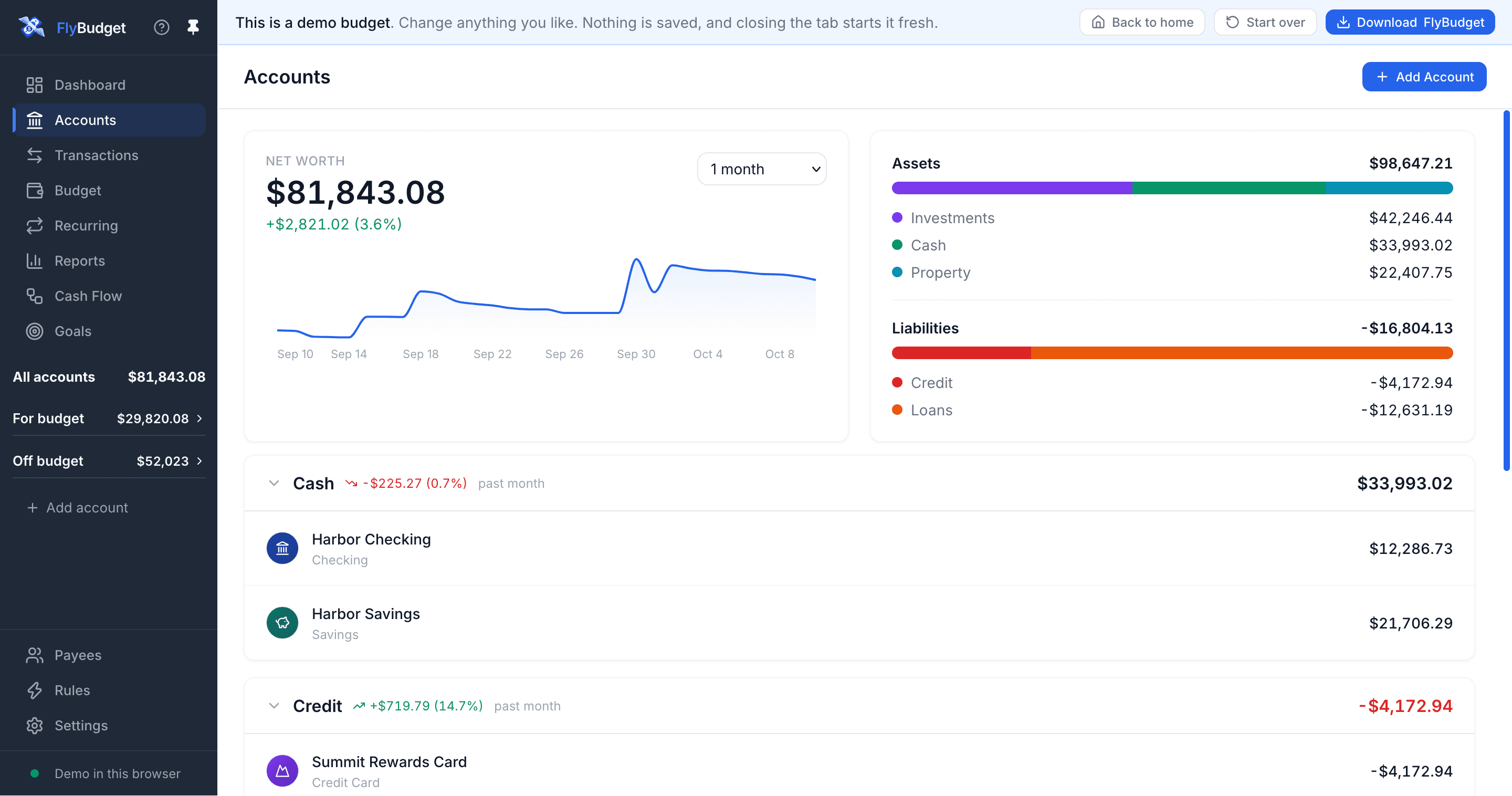Toggle the sidebar pin icon

pos(193,27)
